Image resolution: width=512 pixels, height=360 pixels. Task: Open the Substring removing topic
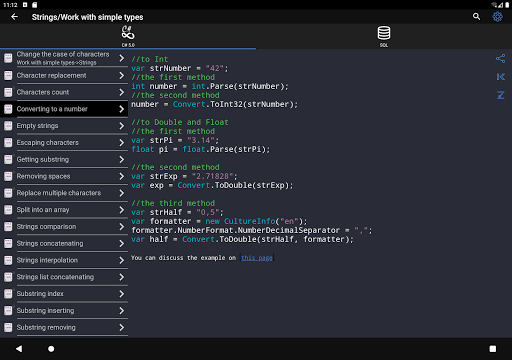(64, 327)
